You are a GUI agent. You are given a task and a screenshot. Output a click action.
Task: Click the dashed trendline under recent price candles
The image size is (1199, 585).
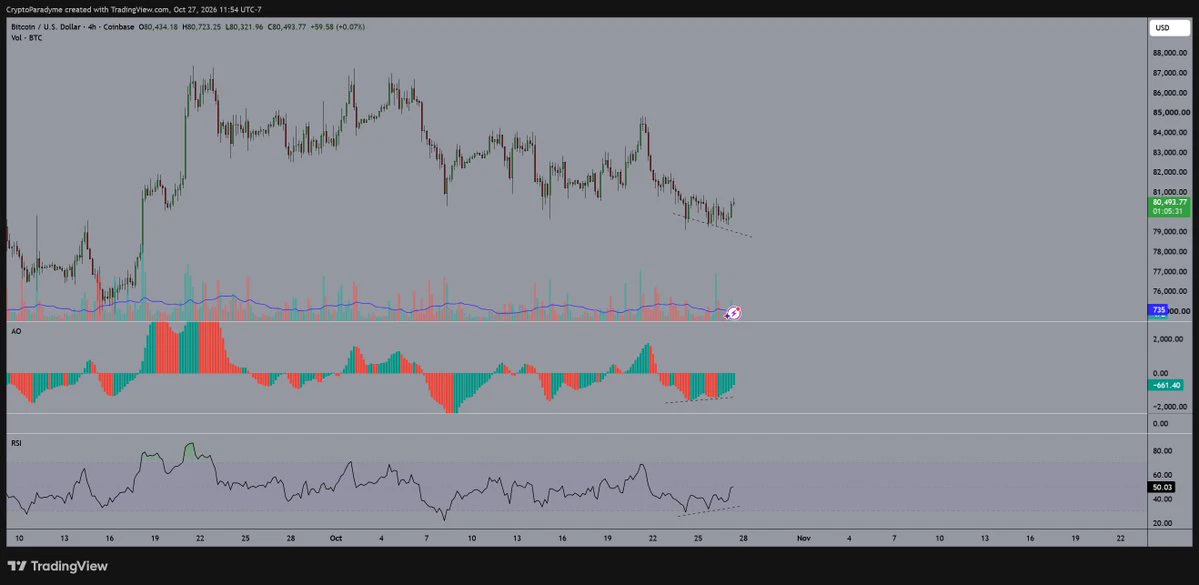[x=712, y=225]
